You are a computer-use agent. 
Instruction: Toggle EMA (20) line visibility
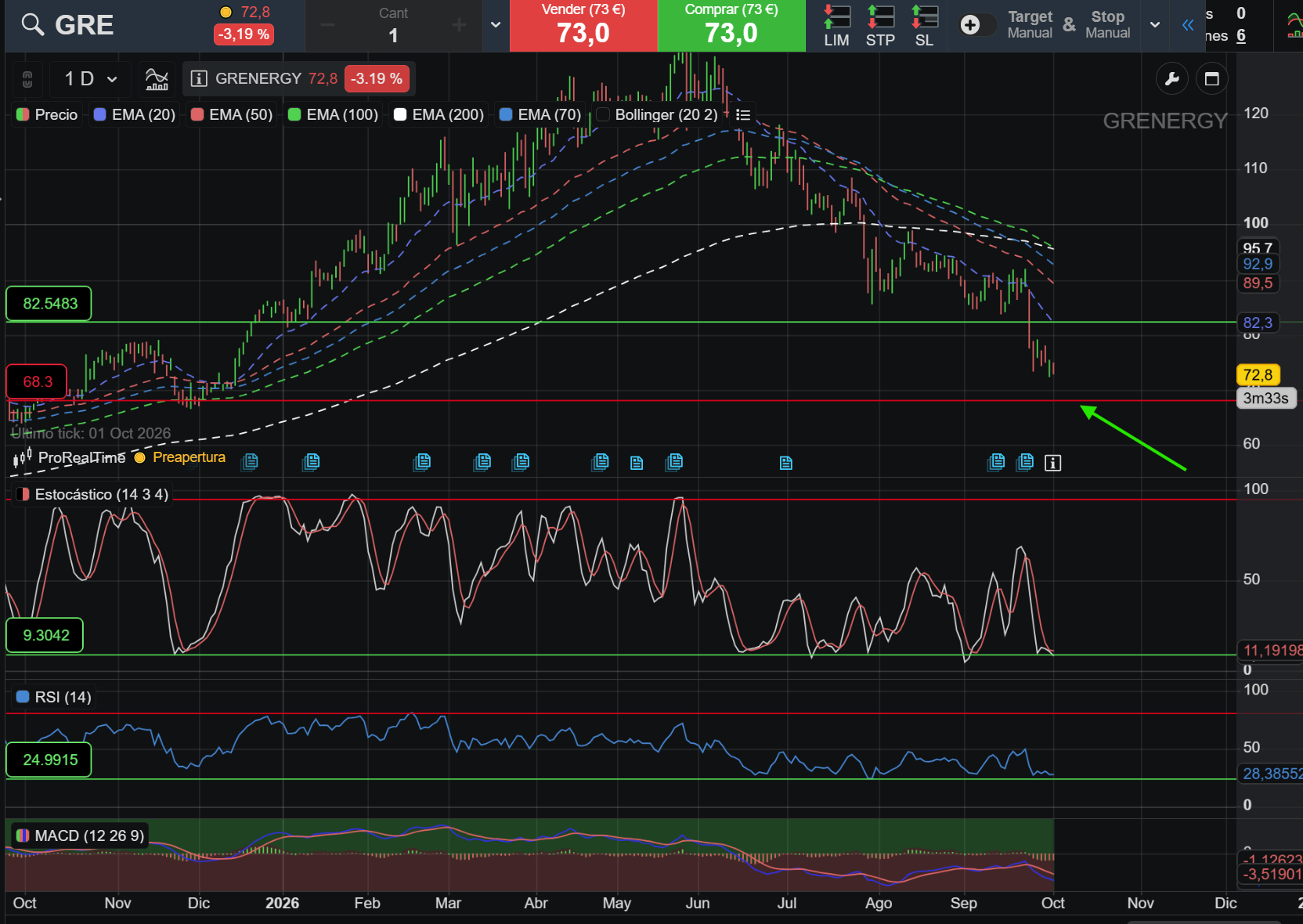[x=134, y=115]
